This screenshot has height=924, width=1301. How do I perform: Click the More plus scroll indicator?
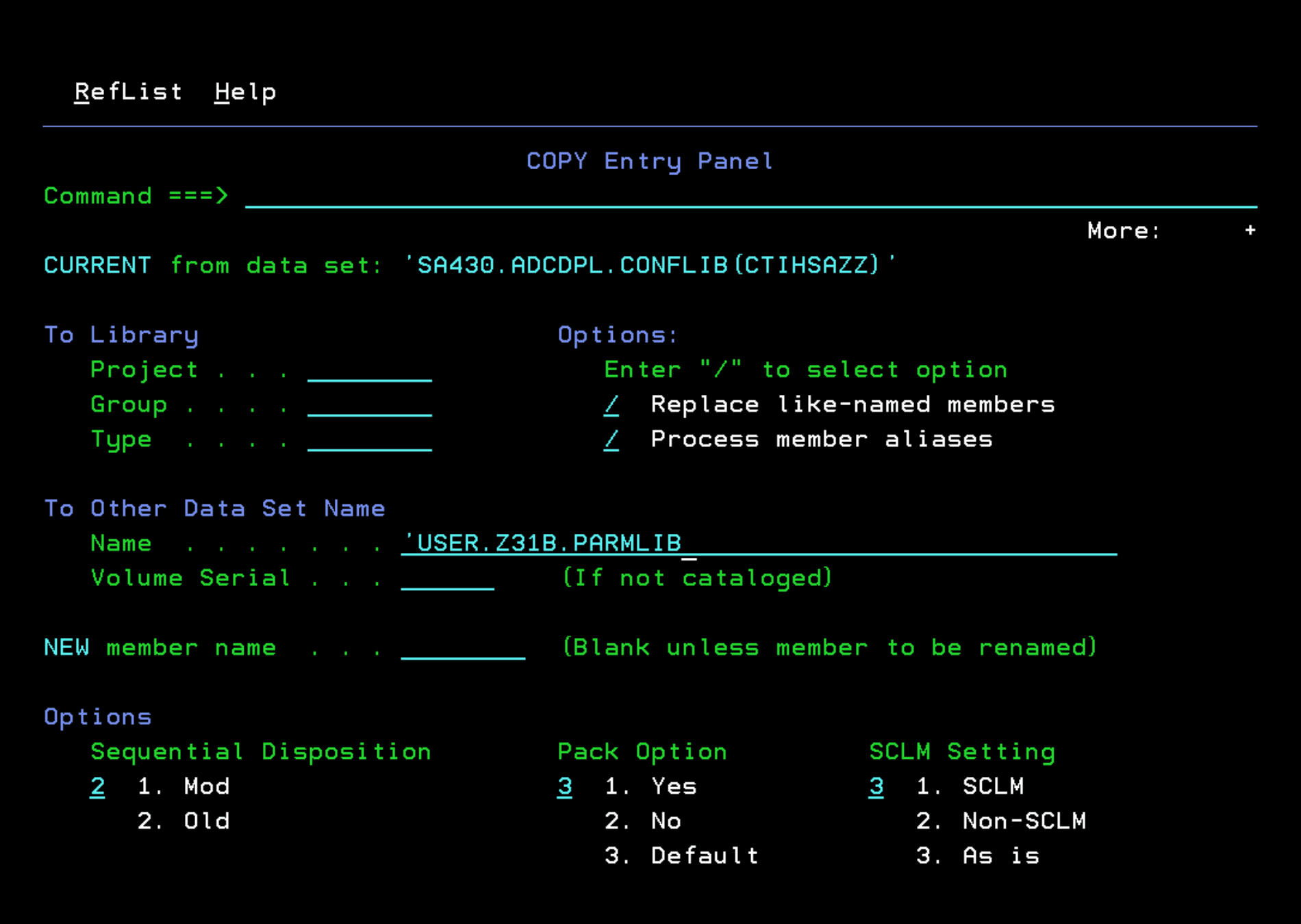(1250, 231)
